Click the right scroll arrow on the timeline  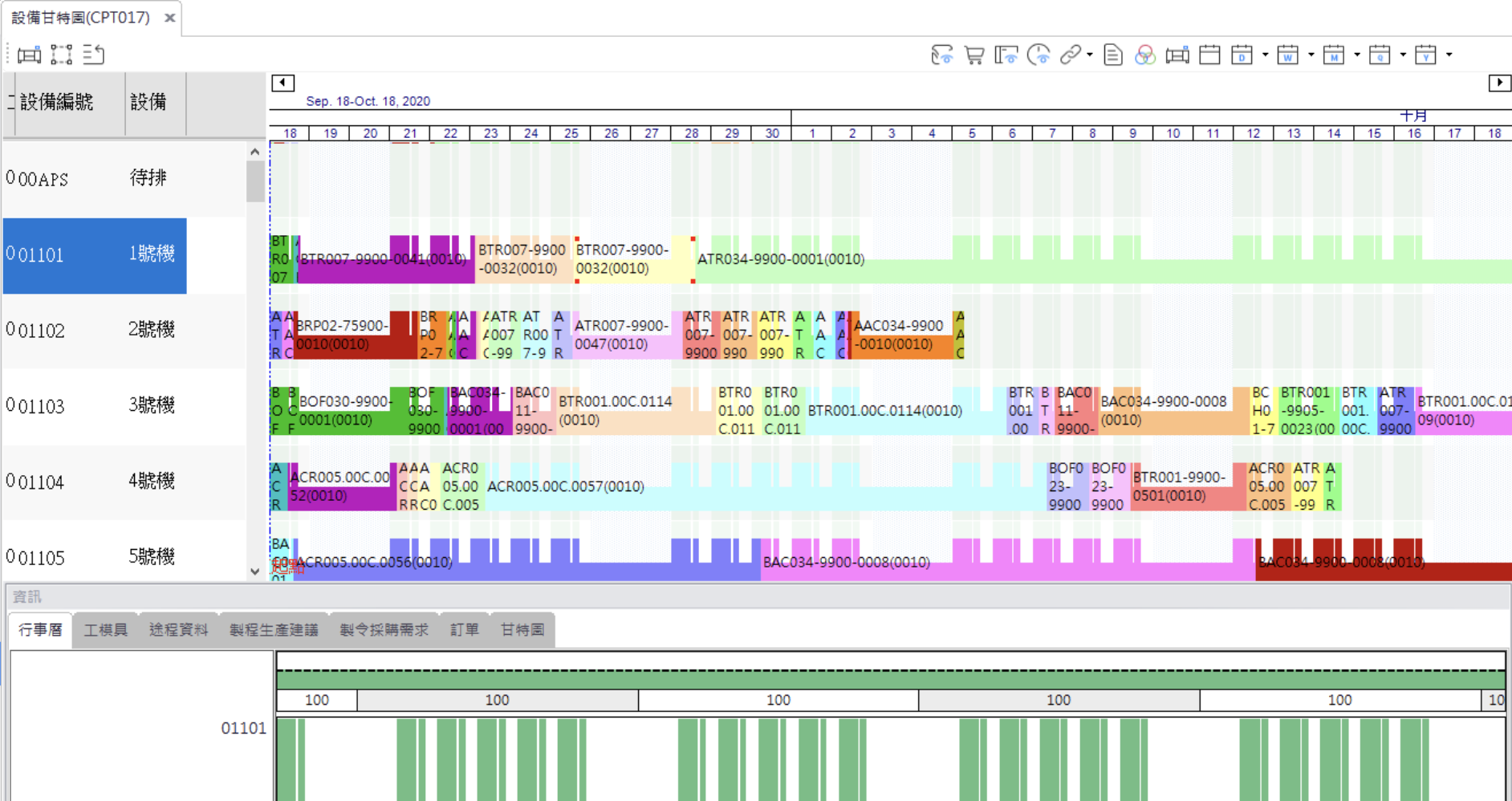click(1500, 83)
